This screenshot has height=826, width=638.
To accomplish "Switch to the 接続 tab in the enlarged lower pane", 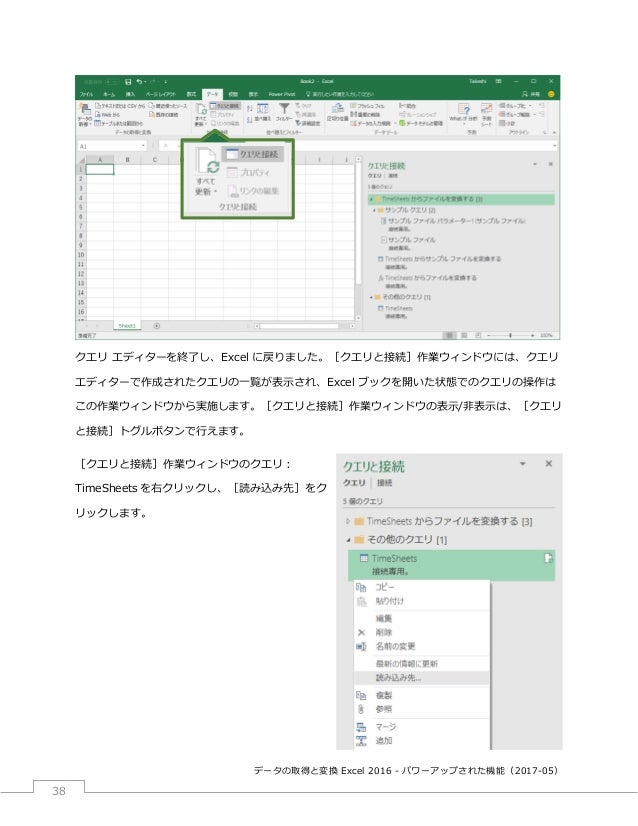I will pyautogui.click(x=385, y=483).
